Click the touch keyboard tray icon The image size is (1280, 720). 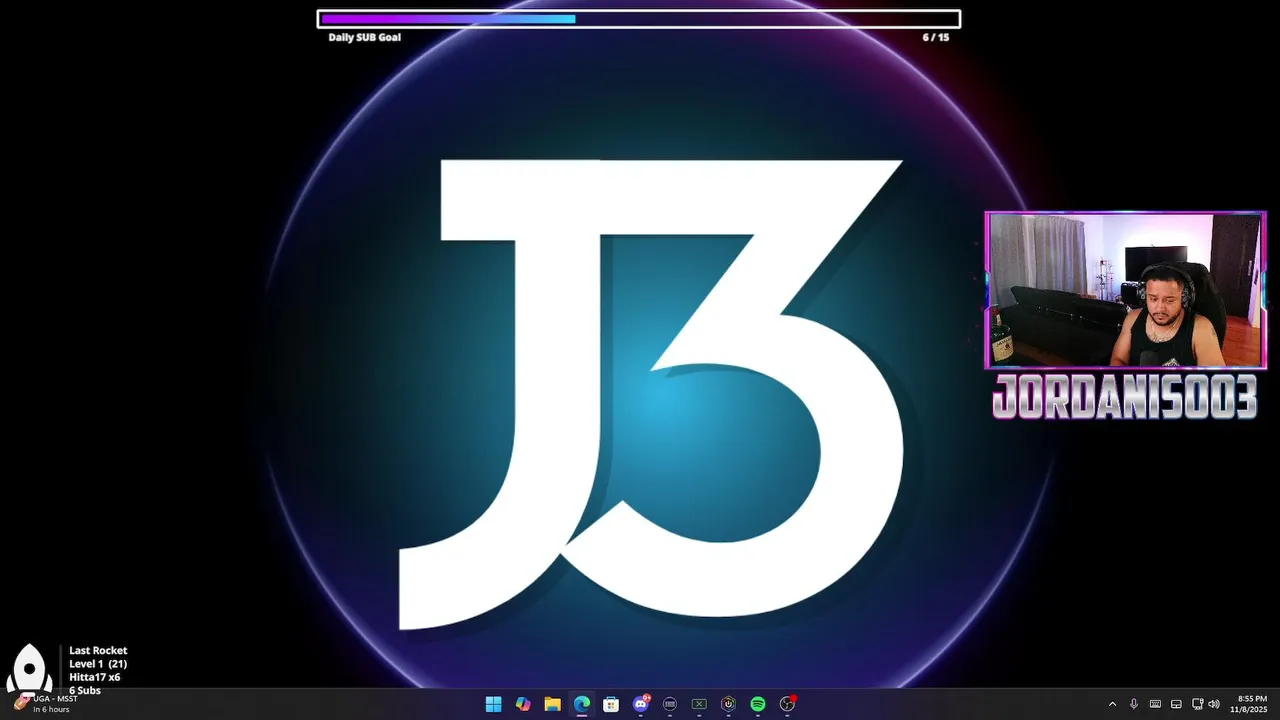click(1155, 704)
